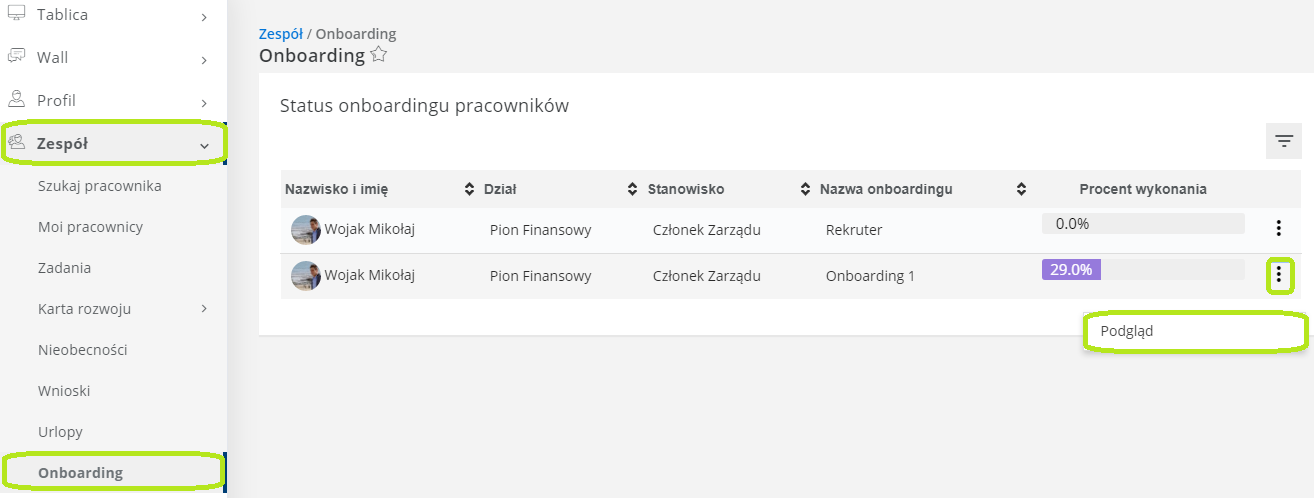Viewport: 1314px width, 498px height.
Task: Open three-dot menu for Onboarding 1 row
Action: coord(1279,275)
